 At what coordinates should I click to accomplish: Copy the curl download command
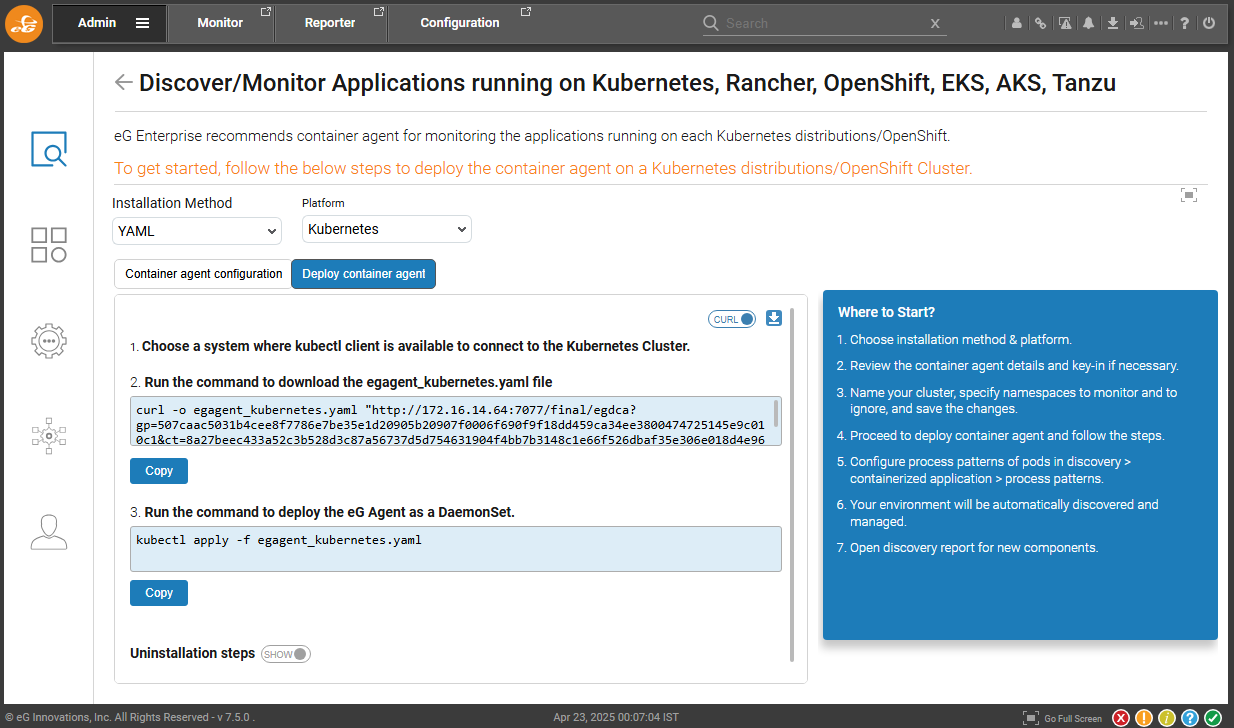[159, 471]
